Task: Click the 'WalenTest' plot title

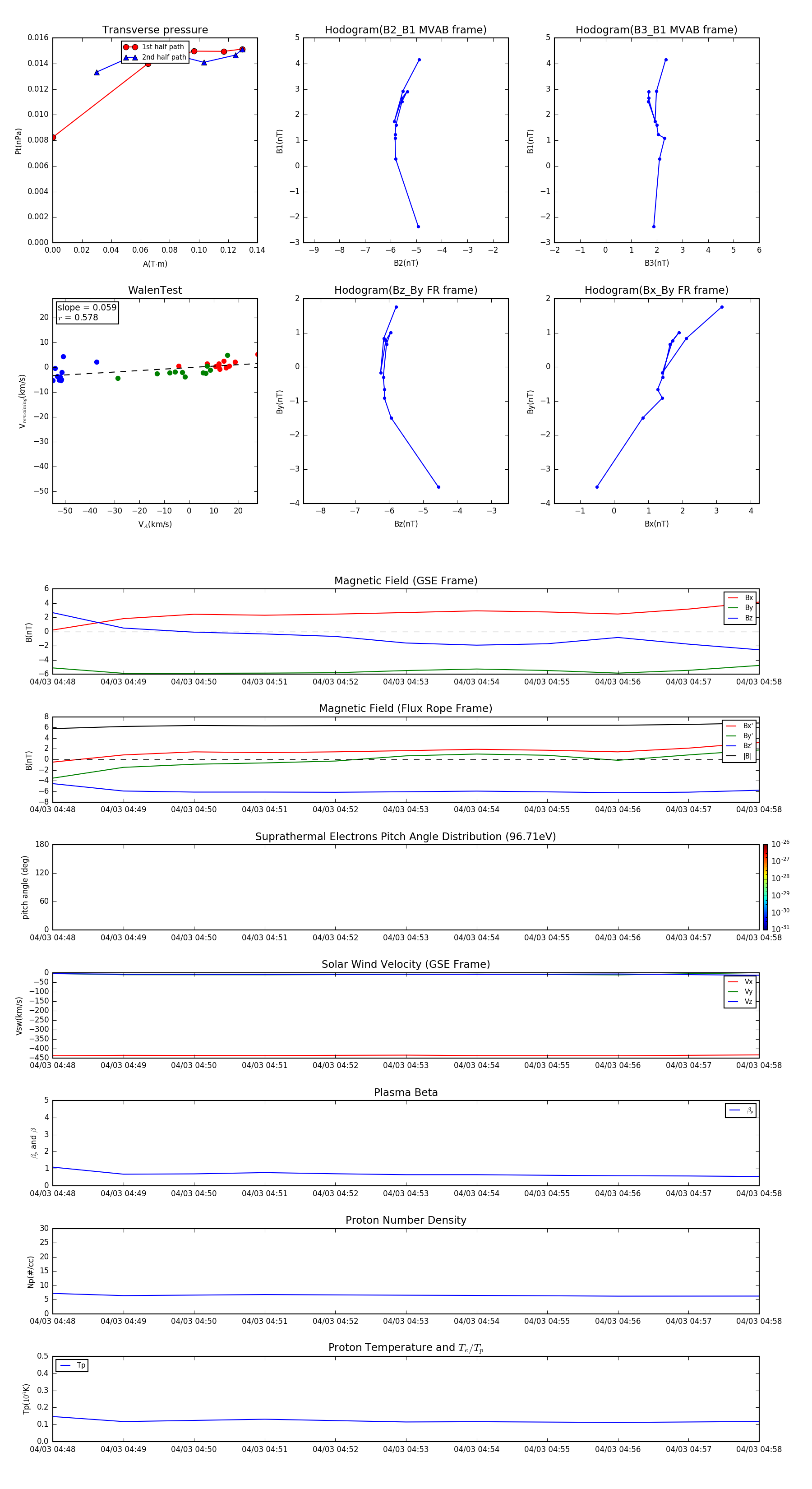Action: [155, 290]
